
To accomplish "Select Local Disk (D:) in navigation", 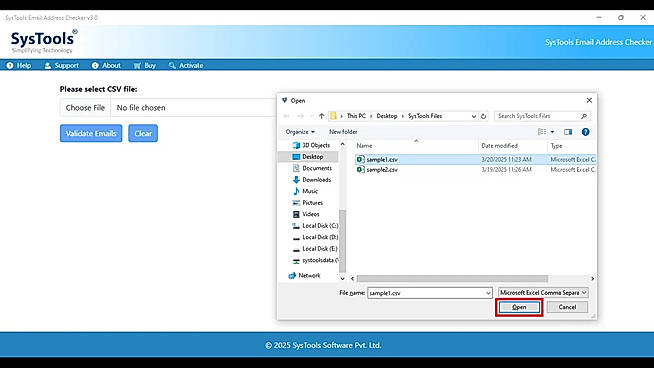I will [315, 237].
